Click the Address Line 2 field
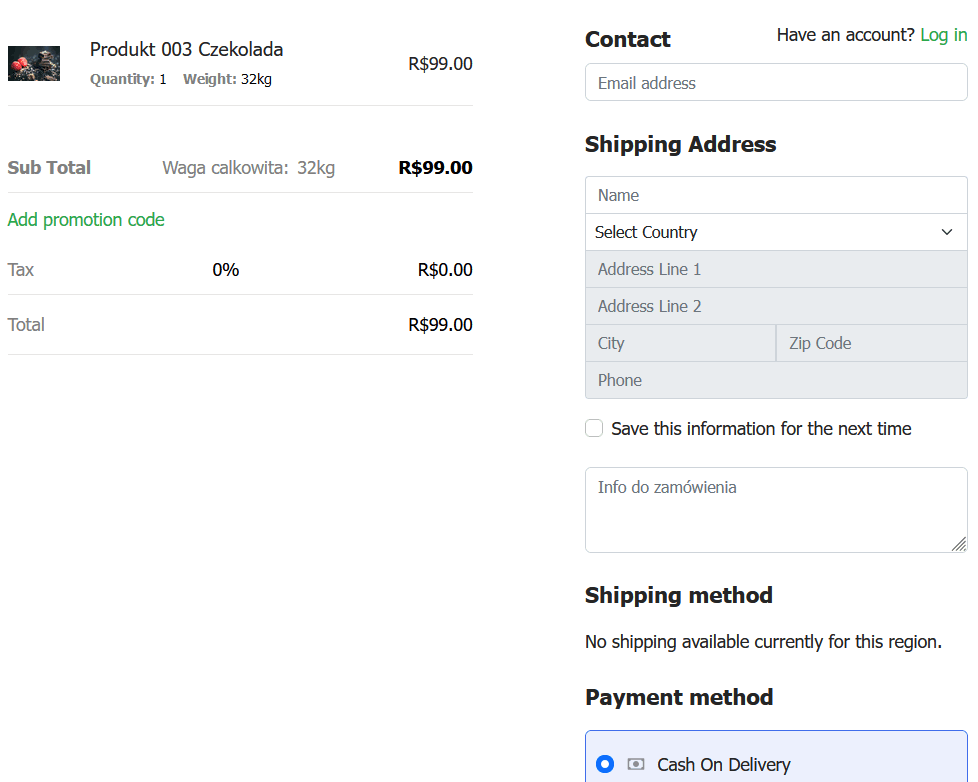 pos(776,306)
